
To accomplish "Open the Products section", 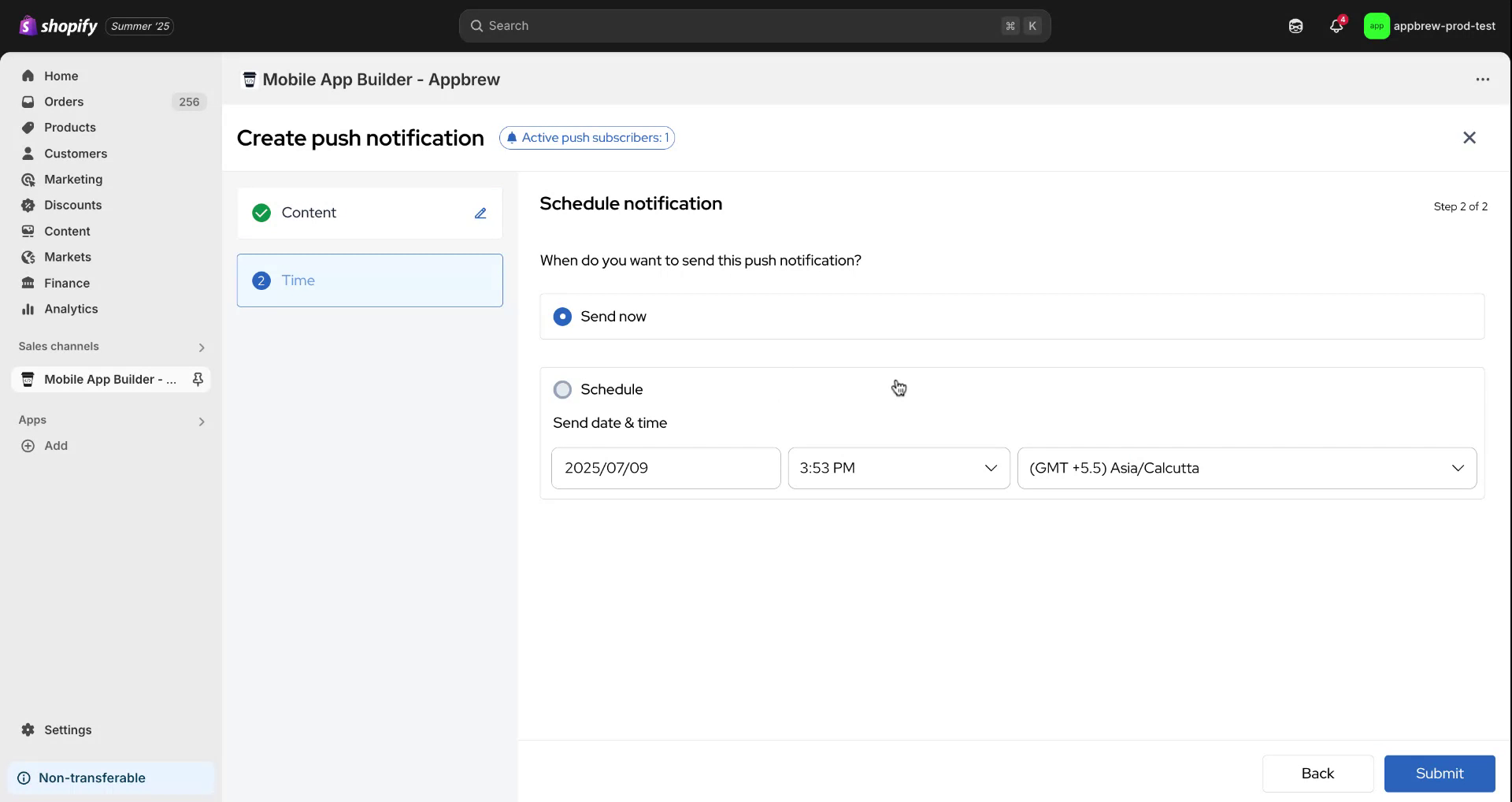I will pos(70,127).
